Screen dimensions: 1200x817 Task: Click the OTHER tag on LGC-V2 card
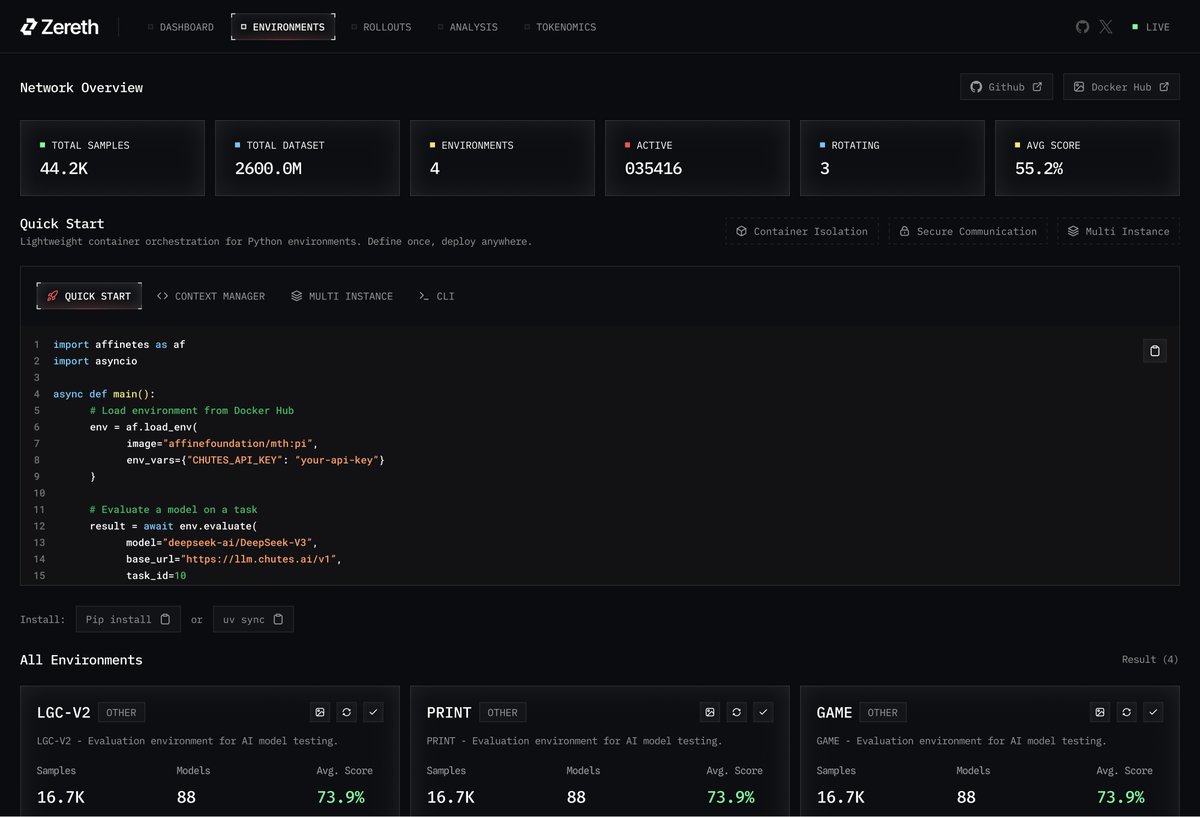[x=121, y=713]
